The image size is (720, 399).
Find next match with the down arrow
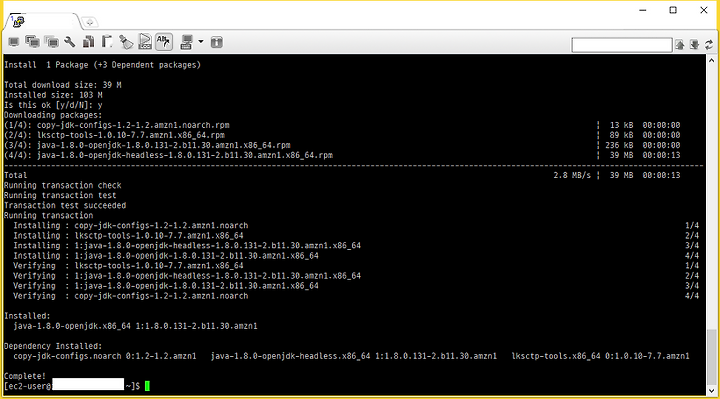point(694,45)
